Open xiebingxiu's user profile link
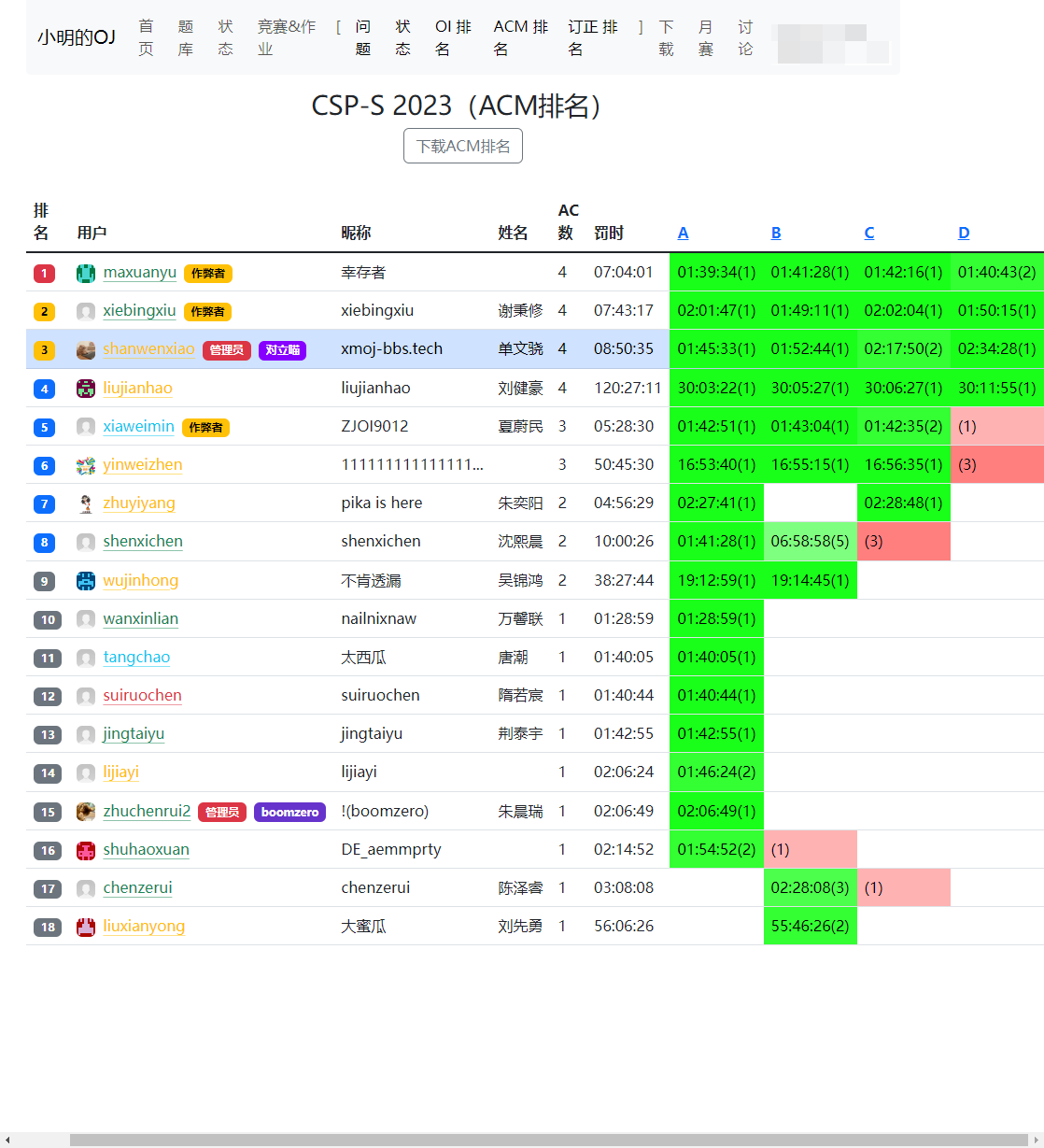1044x1148 pixels. [139, 311]
